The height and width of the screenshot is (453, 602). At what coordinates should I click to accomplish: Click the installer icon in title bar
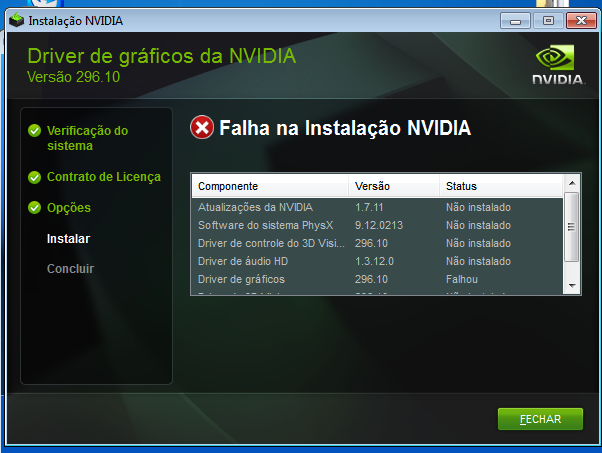coord(17,20)
